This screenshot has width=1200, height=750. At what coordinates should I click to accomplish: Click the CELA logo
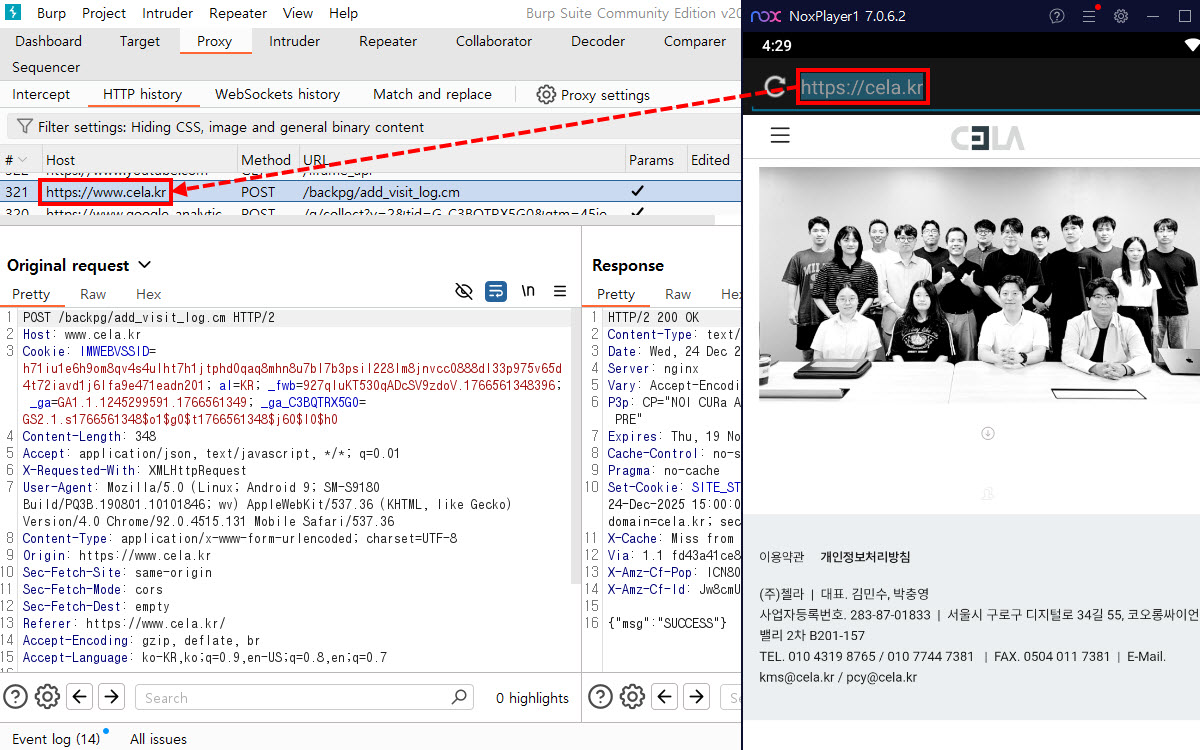(988, 137)
